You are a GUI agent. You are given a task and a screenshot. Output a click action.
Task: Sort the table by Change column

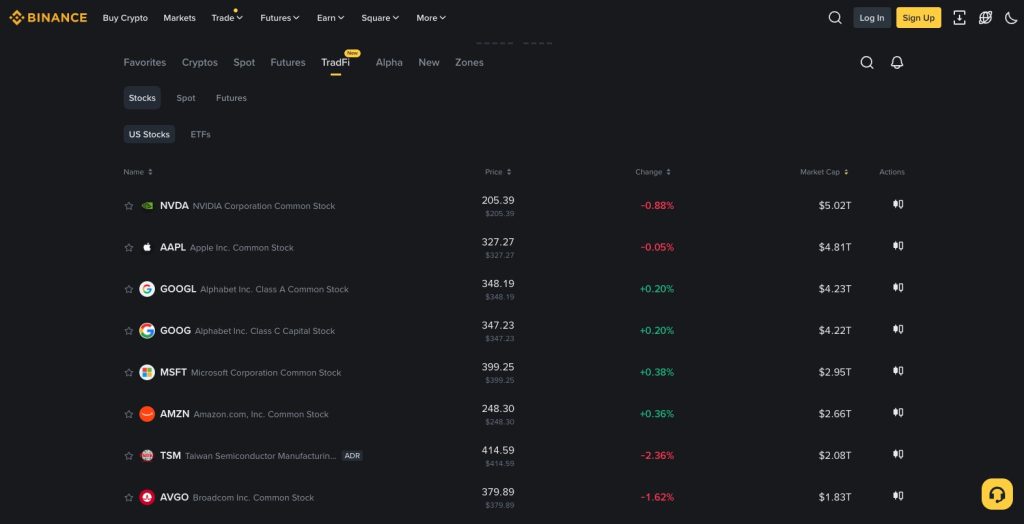click(x=653, y=172)
